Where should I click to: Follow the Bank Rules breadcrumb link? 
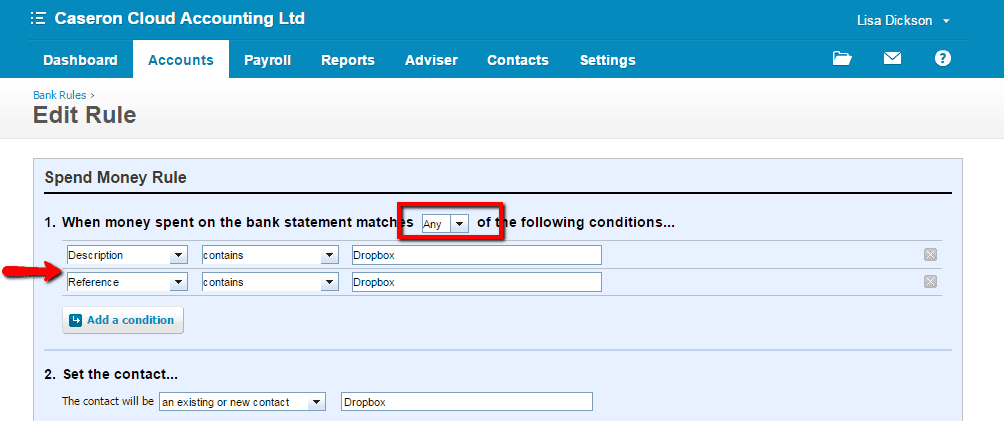[60, 95]
